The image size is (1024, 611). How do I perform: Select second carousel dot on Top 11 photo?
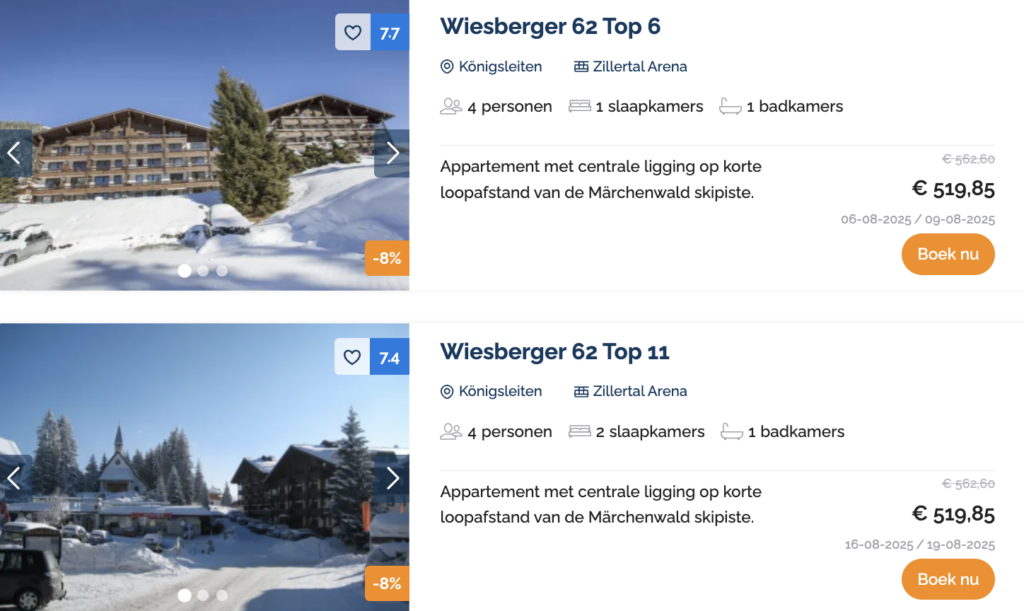[203, 595]
